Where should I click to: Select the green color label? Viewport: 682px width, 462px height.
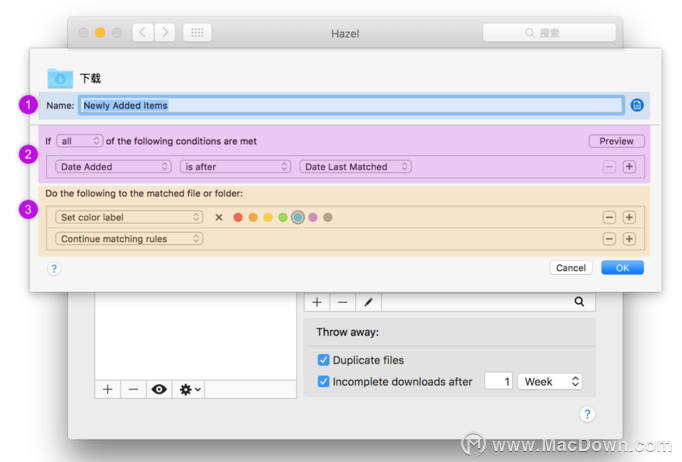[283, 217]
